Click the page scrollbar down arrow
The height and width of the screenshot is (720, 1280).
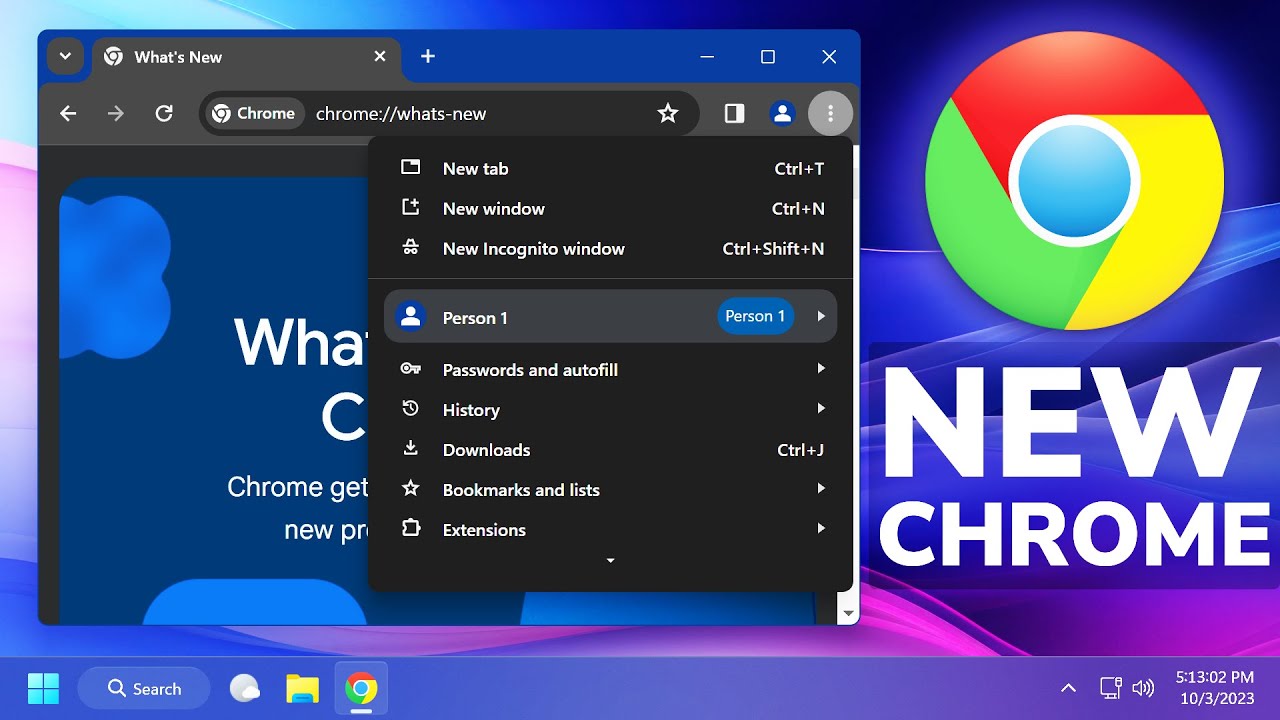point(849,613)
